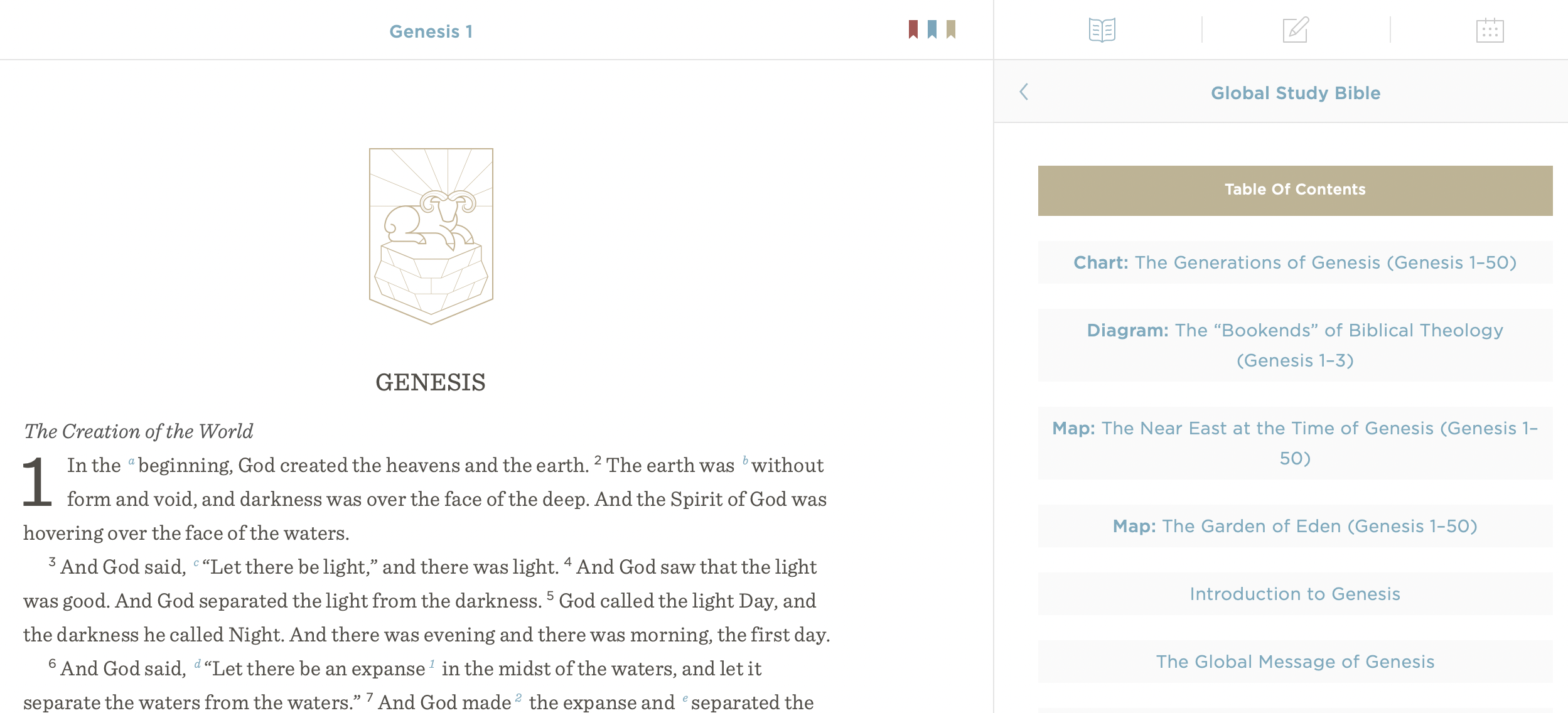The width and height of the screenshot is (1568, 713).
Task: Collapse panel with the back chevron
Action: click(x=1026, y=92)
